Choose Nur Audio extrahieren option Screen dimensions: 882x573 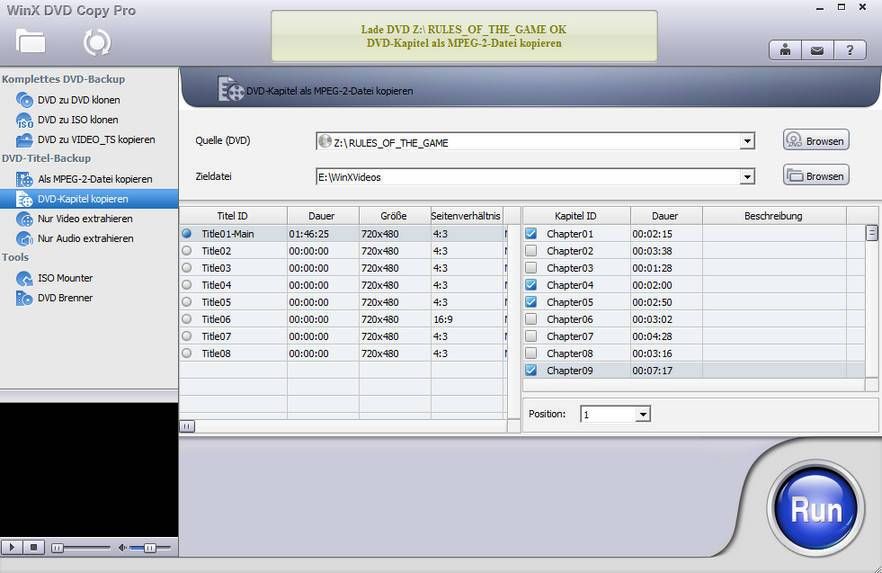pos(86,238)
